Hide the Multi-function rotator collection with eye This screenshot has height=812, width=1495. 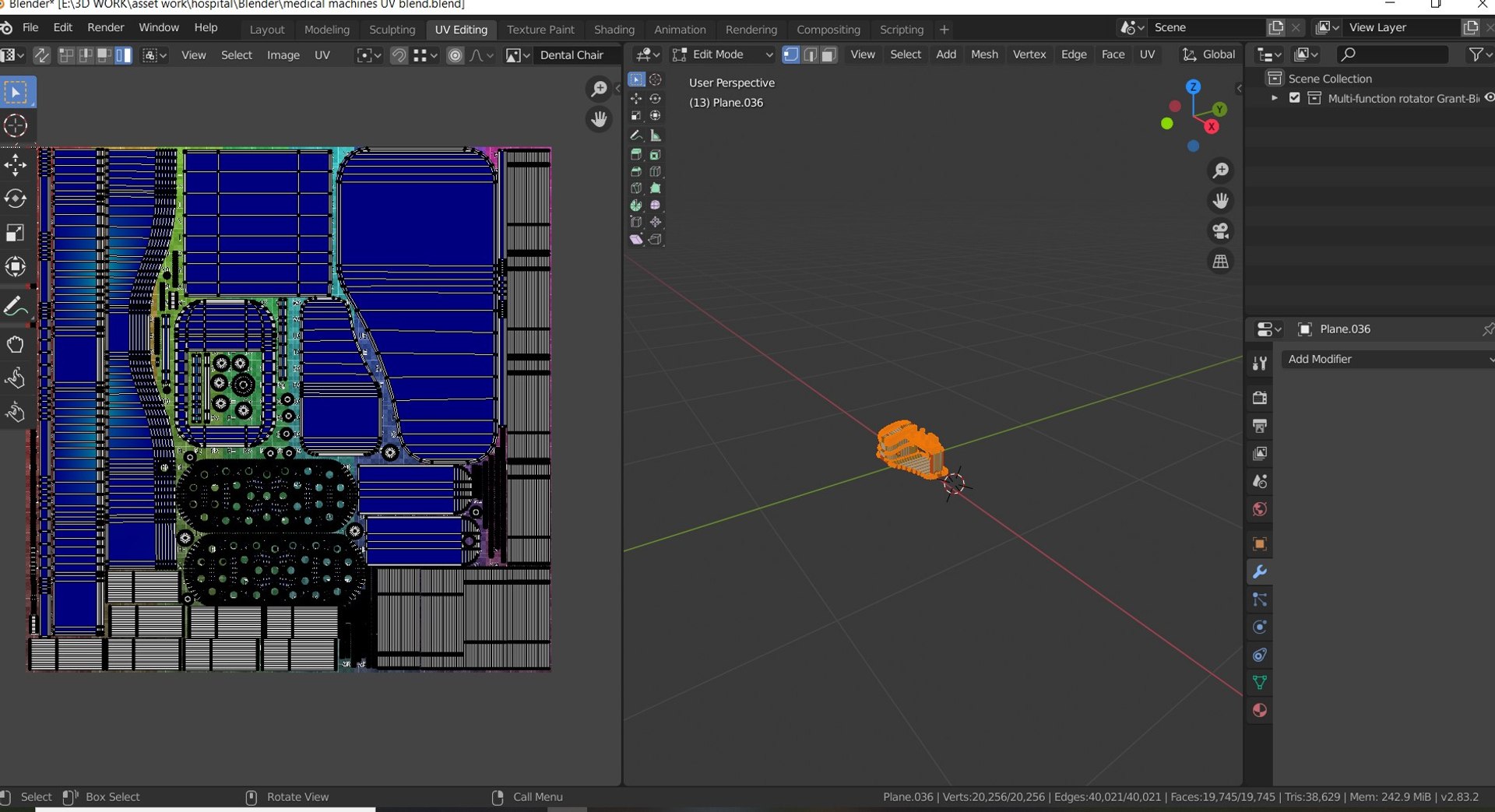1488,98
